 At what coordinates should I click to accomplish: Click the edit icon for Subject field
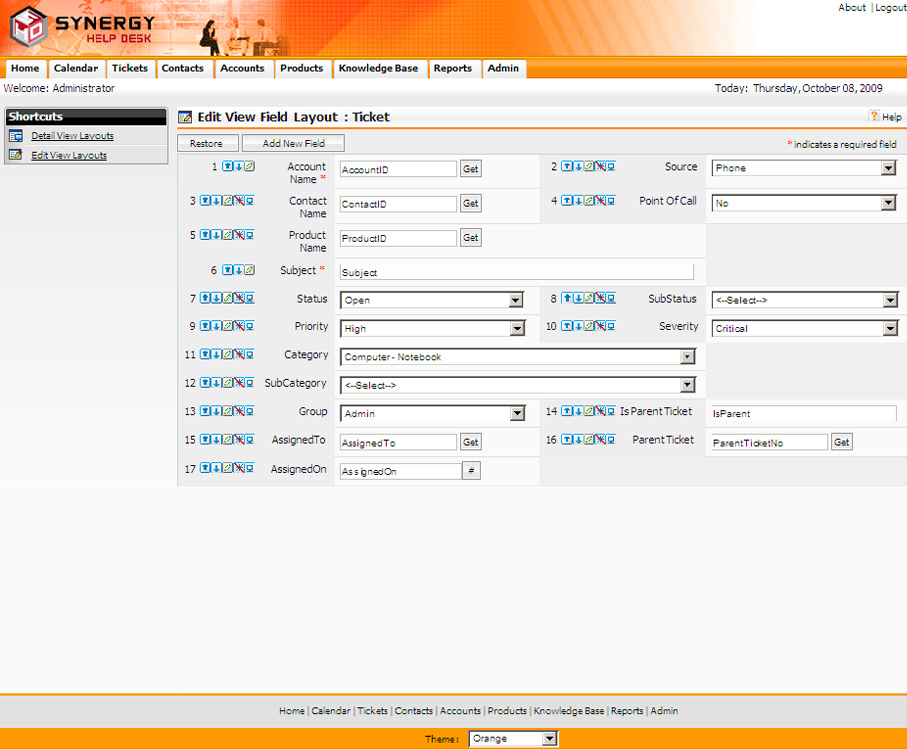point(250,270)
